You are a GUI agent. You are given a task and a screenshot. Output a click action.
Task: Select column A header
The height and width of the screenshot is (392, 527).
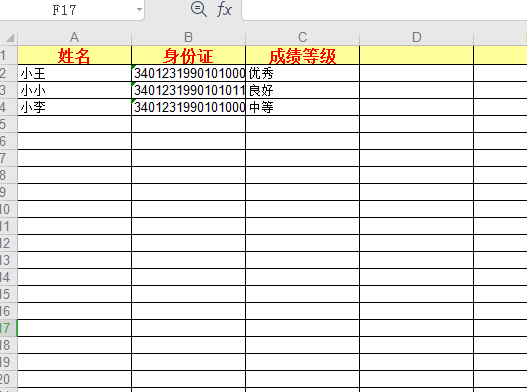(74, 37)
